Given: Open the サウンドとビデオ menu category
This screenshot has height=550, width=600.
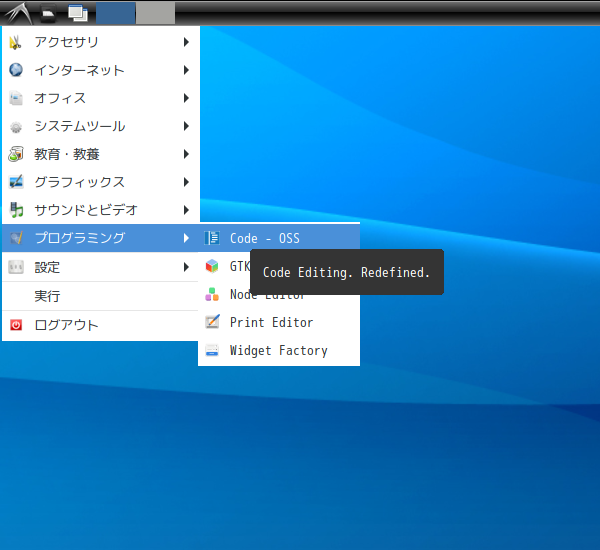Looking at the screenshot, I should pyautogui.click(x=101, y=210).
